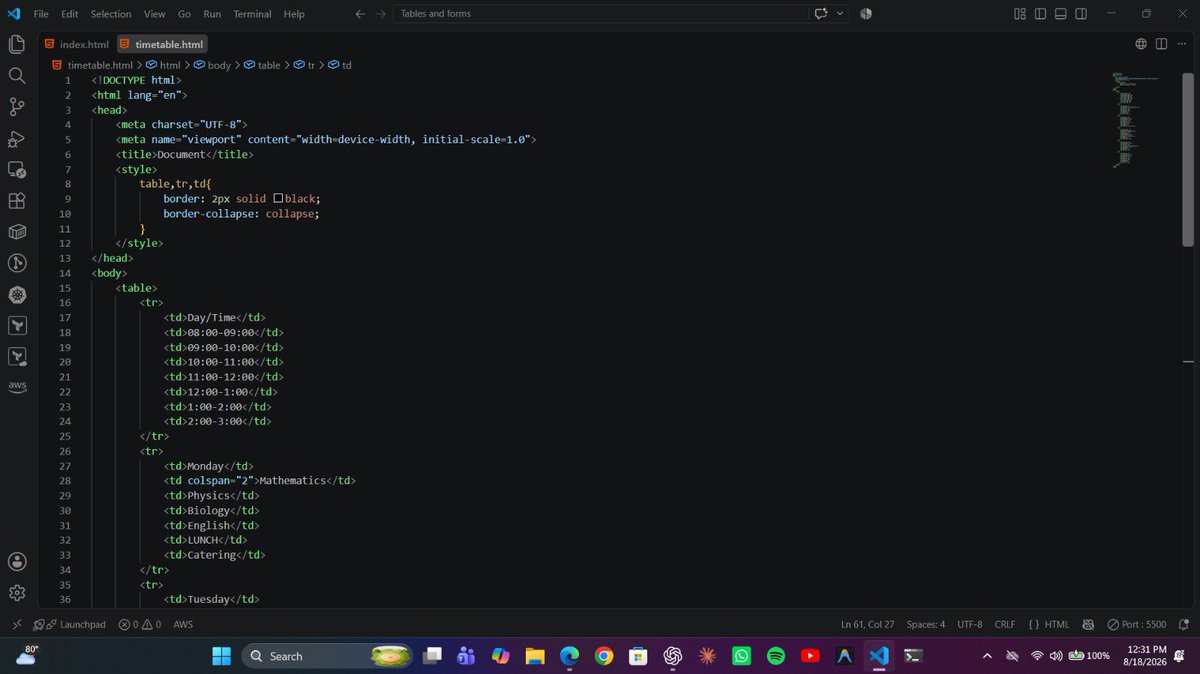Click Launchpad in the status bar
The width and height of the screenshot is (1200, 674).
[x=70, y=624]
